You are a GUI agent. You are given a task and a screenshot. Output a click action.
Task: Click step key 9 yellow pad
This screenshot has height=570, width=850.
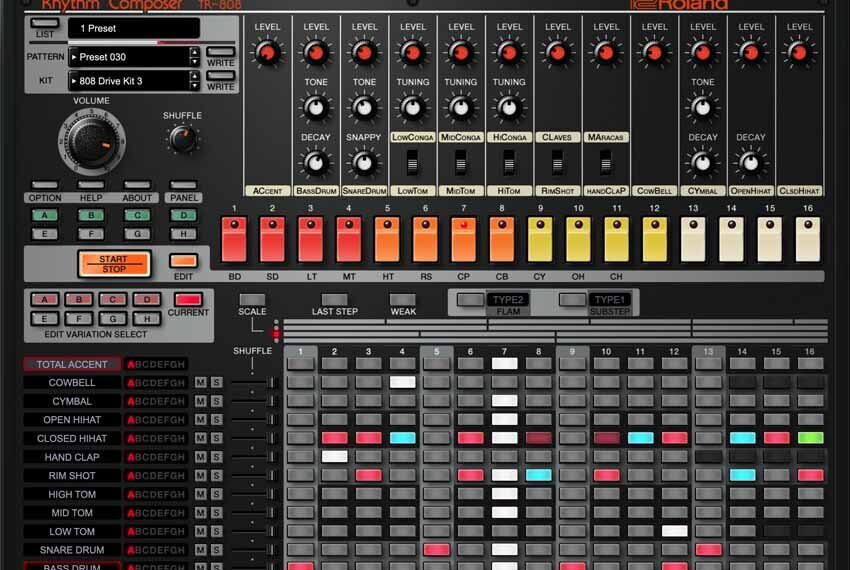(540, 239)
